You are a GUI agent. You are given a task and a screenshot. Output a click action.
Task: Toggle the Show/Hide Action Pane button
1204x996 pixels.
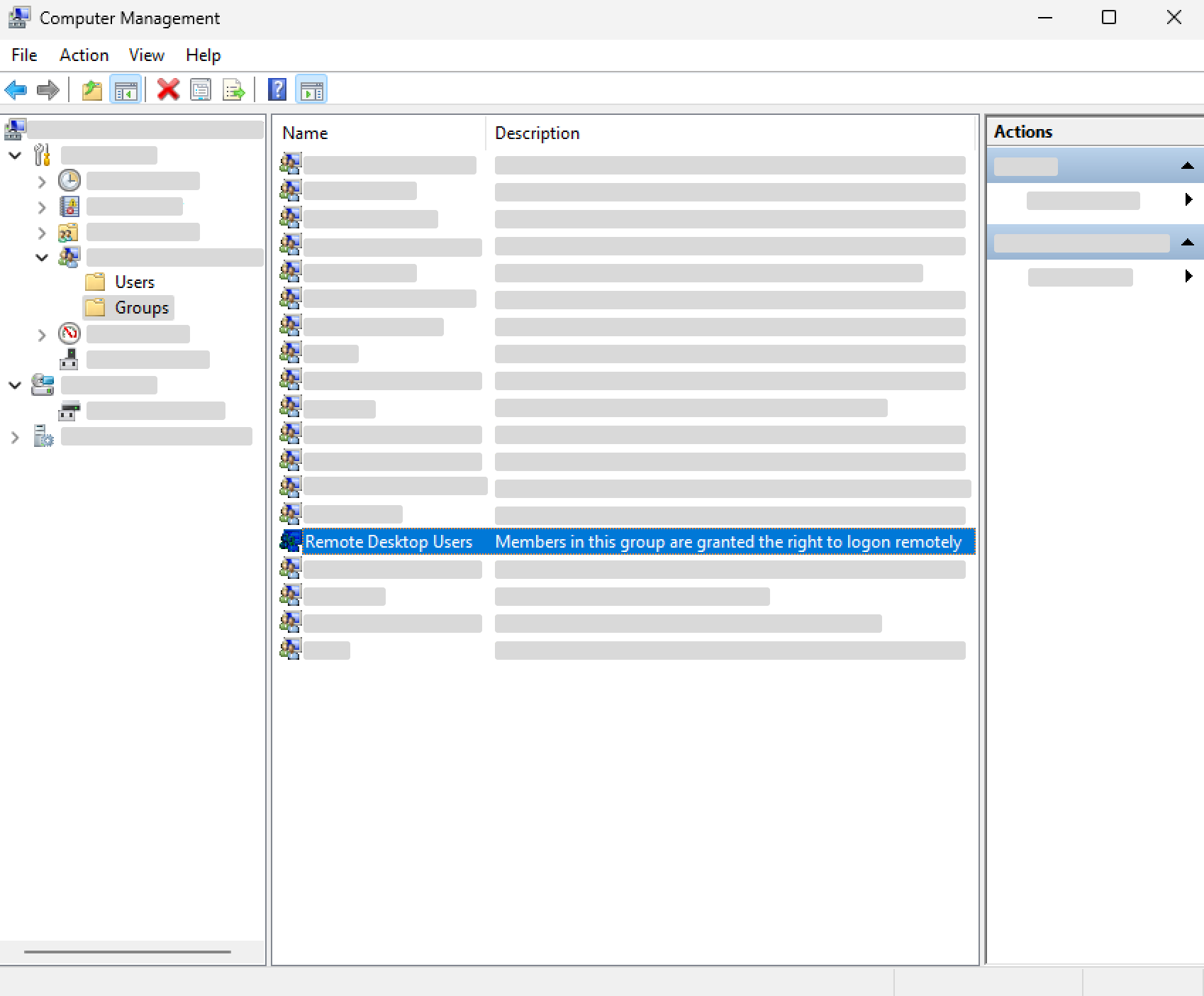[312, 90]
